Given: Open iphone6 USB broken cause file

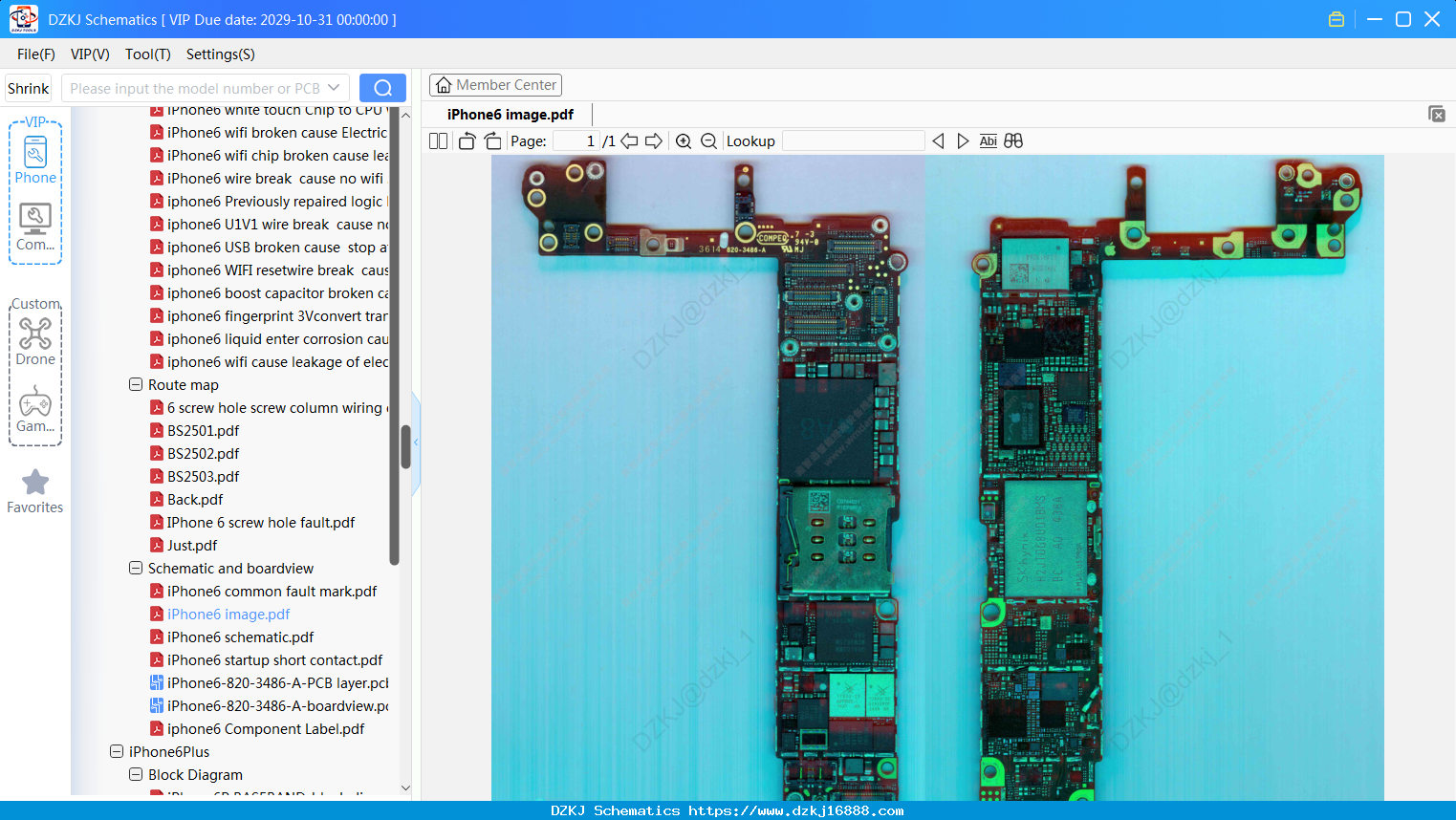Looking at the screenshot, I should (270, 248).
